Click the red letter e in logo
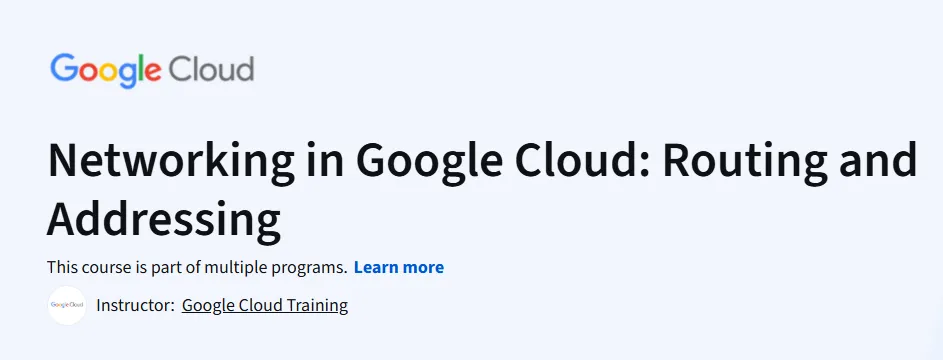Viewport: 943px width, 360px height. pos(154,72)
